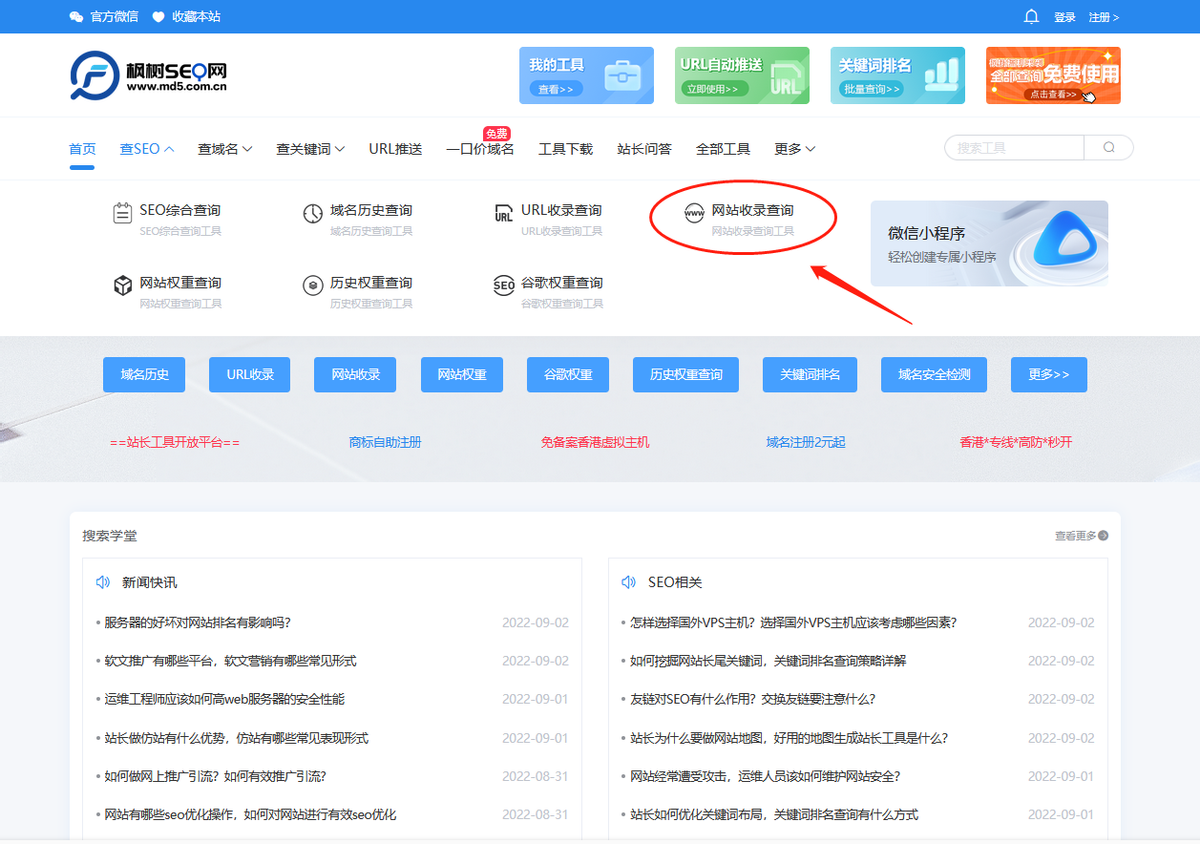Image resolution: width=1200 pixels, height=844 pixels.
Task: Click the 域名历史 blue button
Action: (x=145, y=374)
